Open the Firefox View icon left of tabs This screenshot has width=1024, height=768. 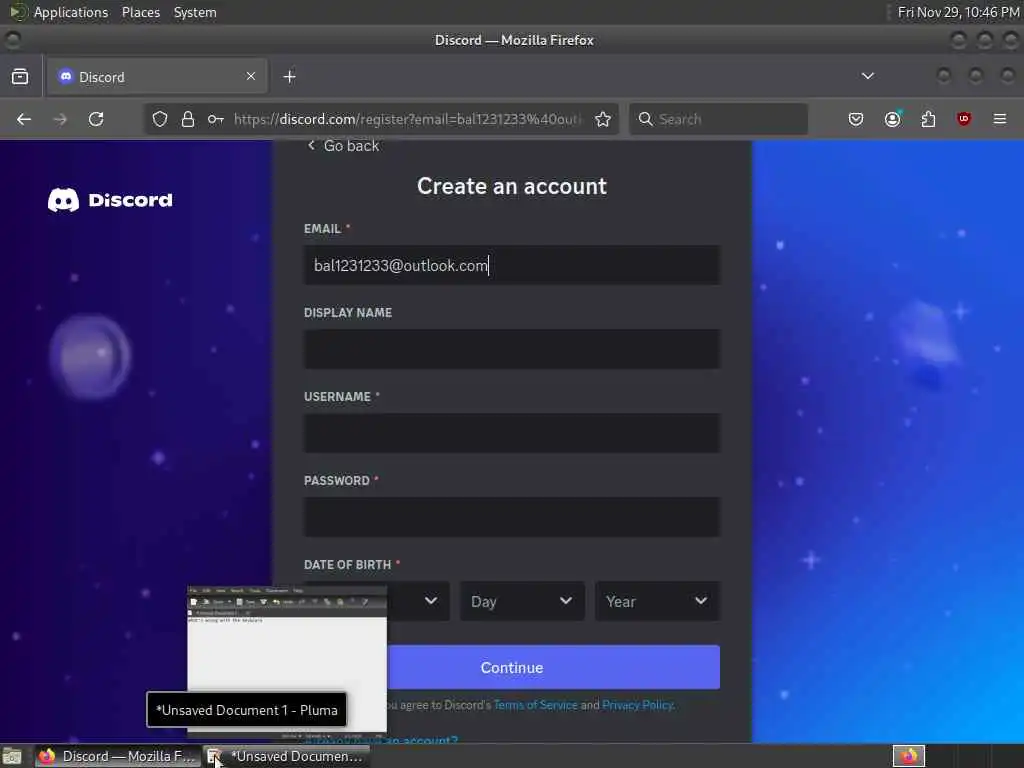[x=20, y=76]
